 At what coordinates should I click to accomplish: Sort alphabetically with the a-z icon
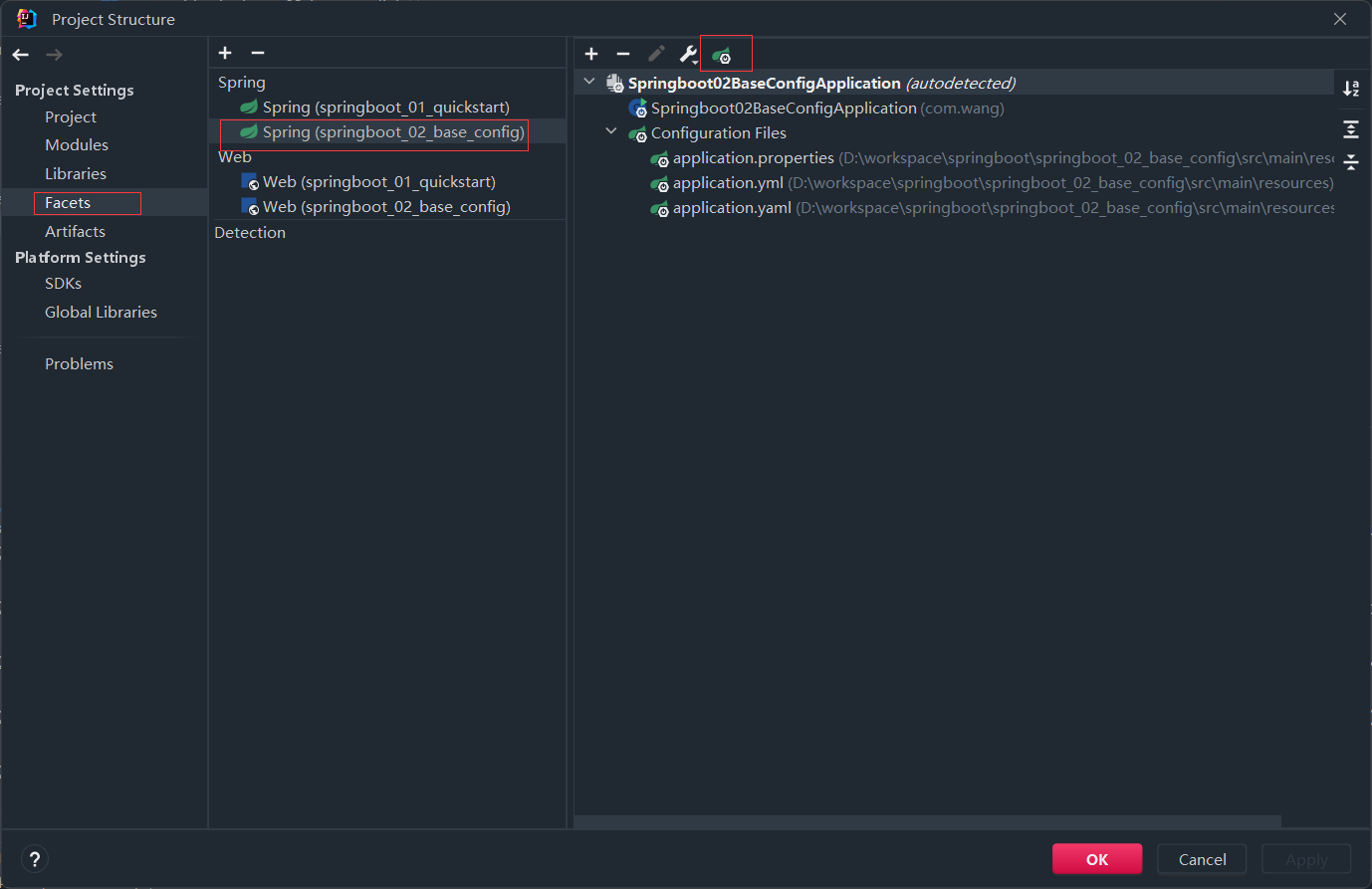(x=1351, y=89)
